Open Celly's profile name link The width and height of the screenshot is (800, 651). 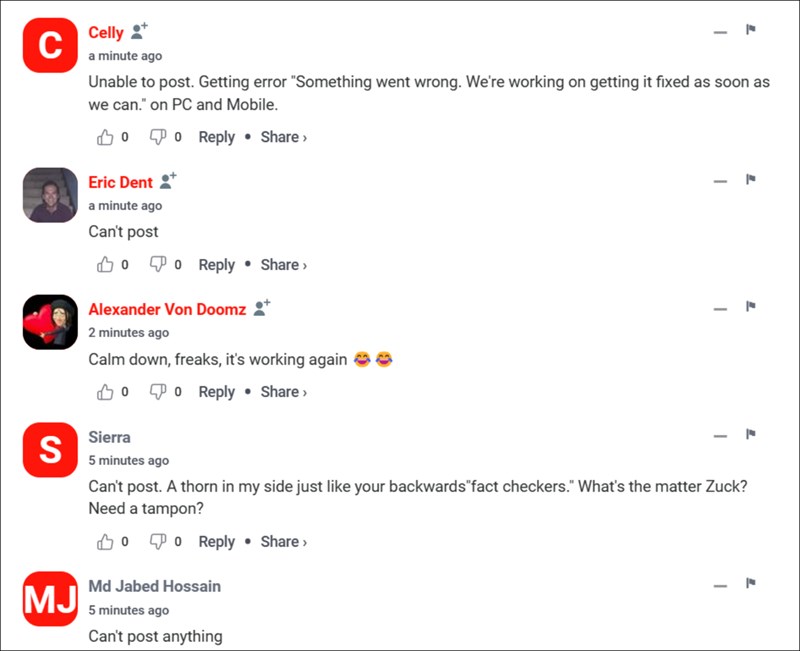click(x=106, y=32)
